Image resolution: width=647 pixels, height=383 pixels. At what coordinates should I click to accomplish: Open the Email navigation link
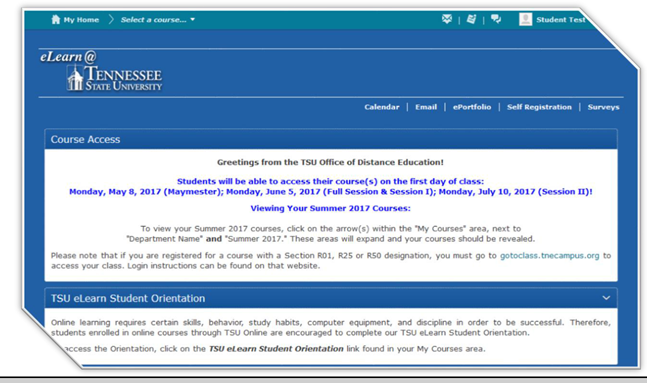coord(426,107)
